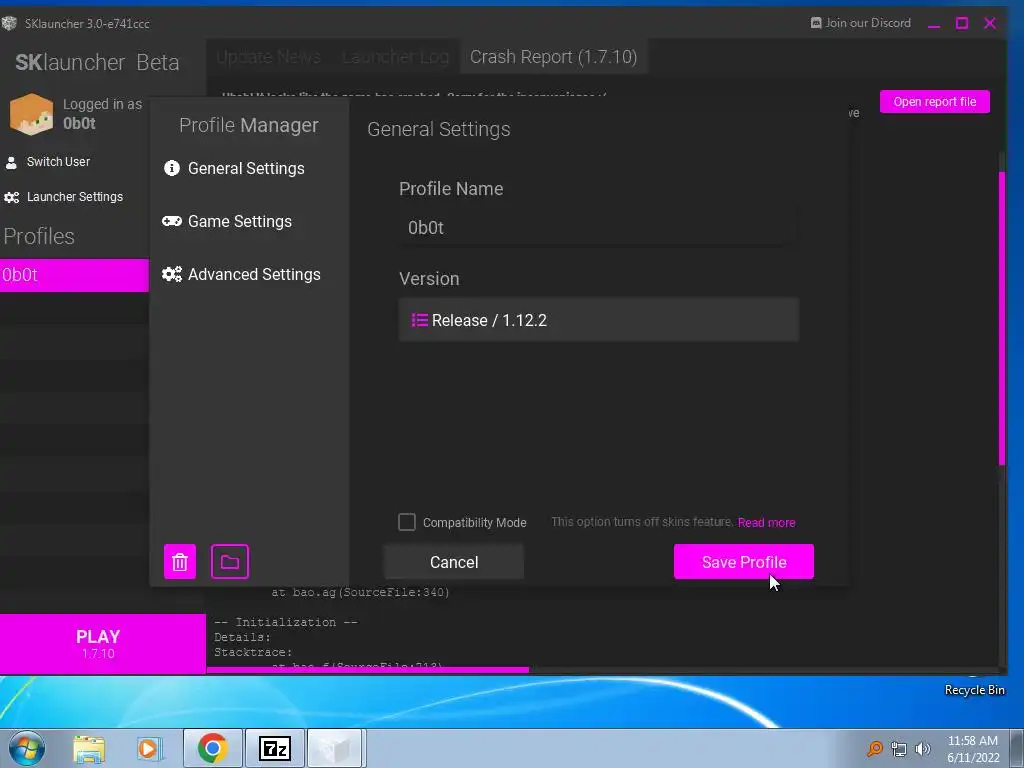Viewport: 1024px width, 768px height.
Task: Switch to the Update News tab
Action: (268, 57)
